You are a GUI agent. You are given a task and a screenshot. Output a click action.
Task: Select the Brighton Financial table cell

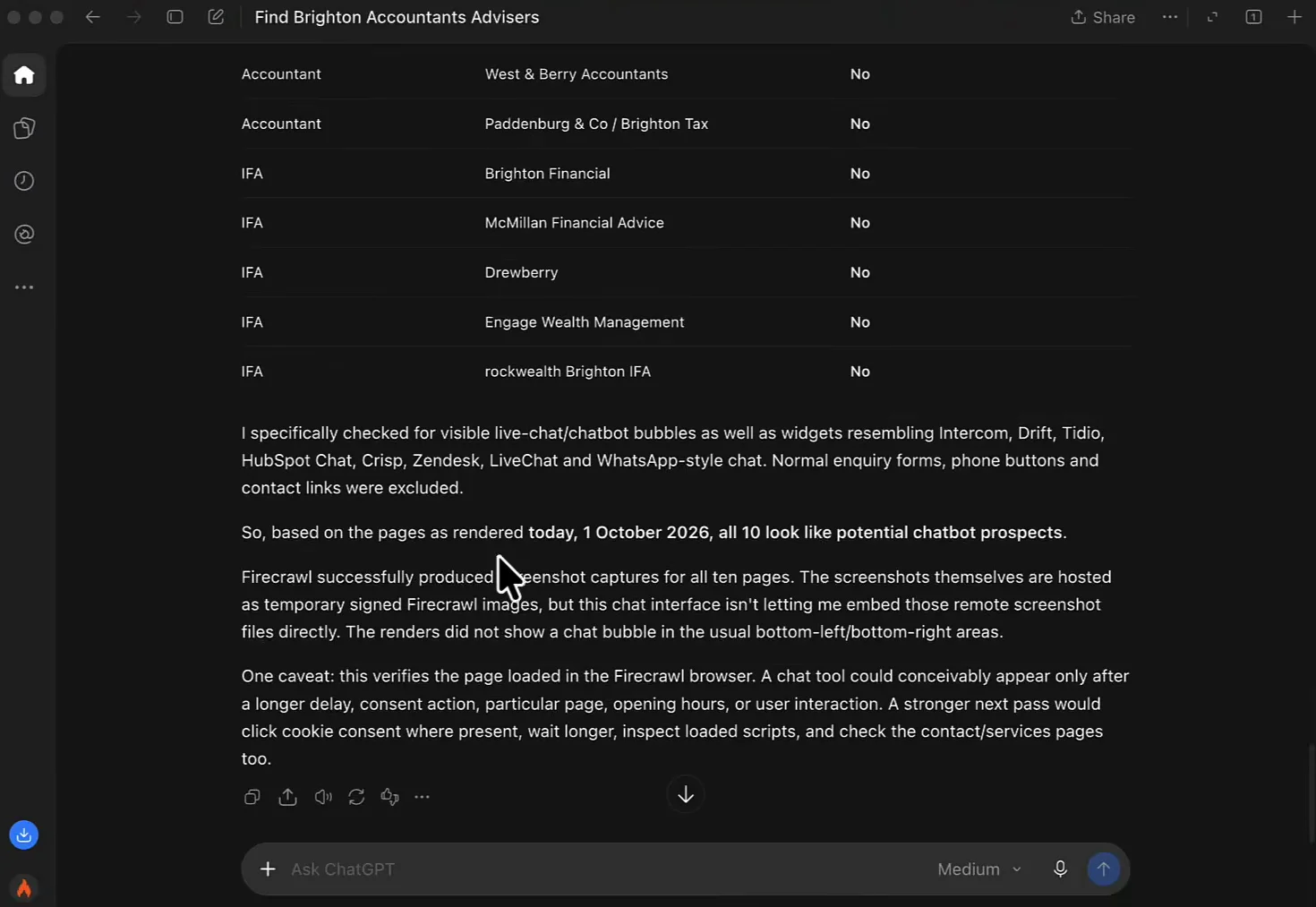click(547, 174)
